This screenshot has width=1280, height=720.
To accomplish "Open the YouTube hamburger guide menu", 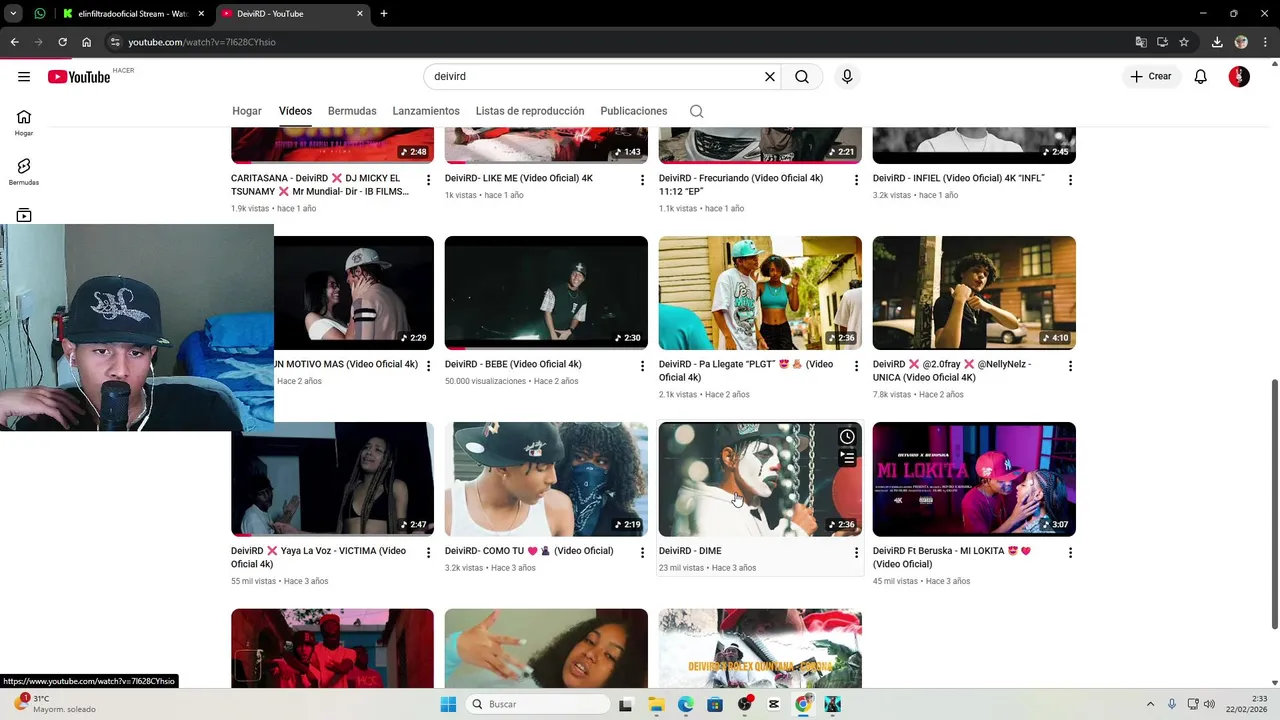I will click(x=24, y=77).
